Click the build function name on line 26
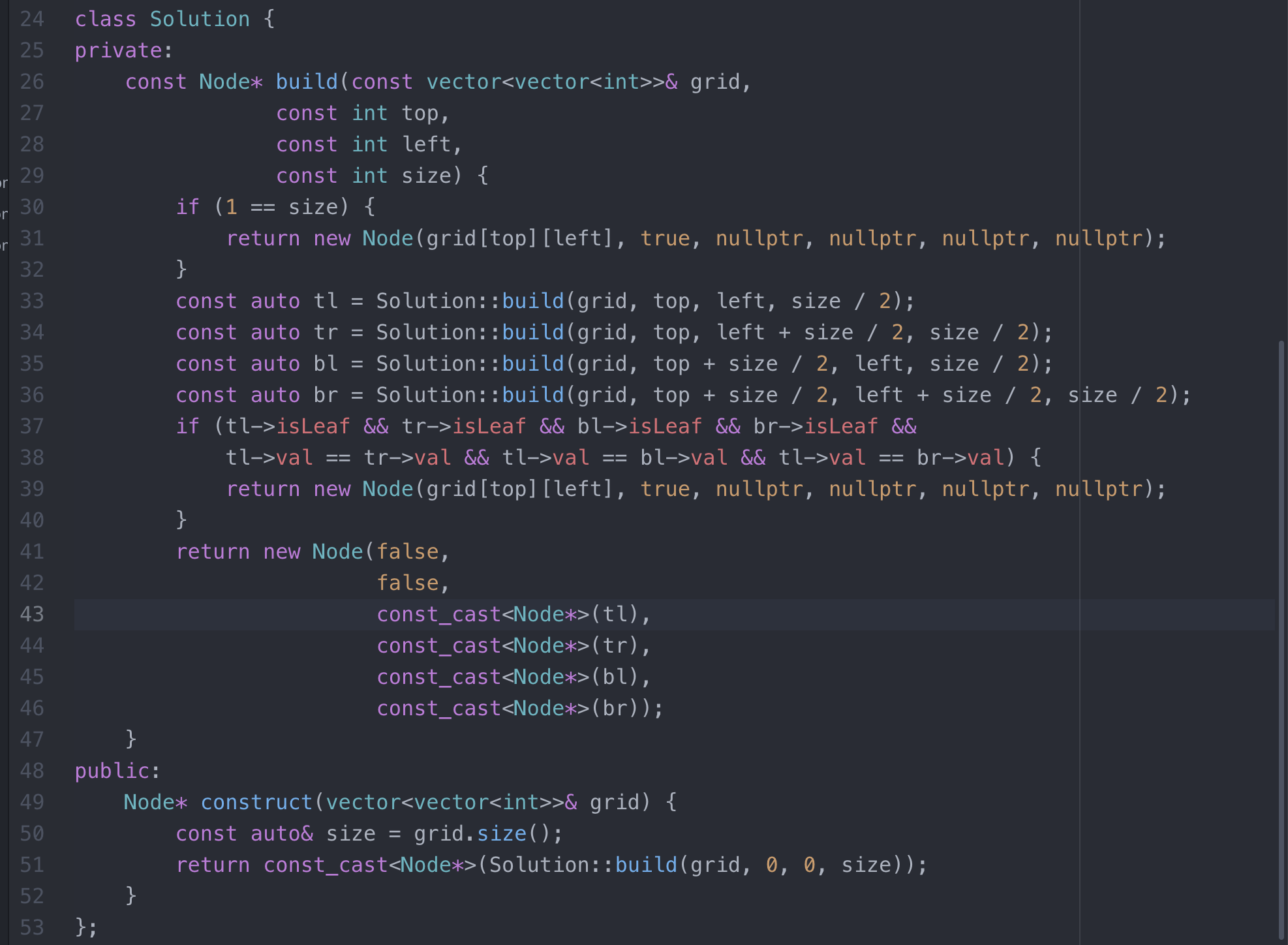This screenshot has width=1288, height=945. click(306, 82)
